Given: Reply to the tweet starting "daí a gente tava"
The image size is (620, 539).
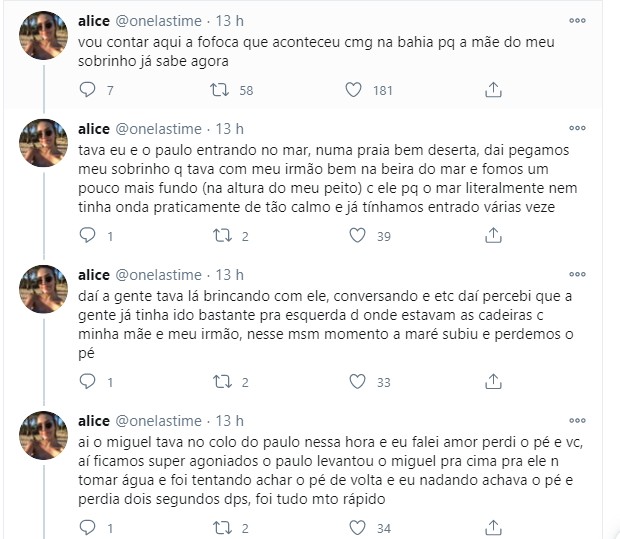Looking at the screenshot, I should [x=87, y=382].
